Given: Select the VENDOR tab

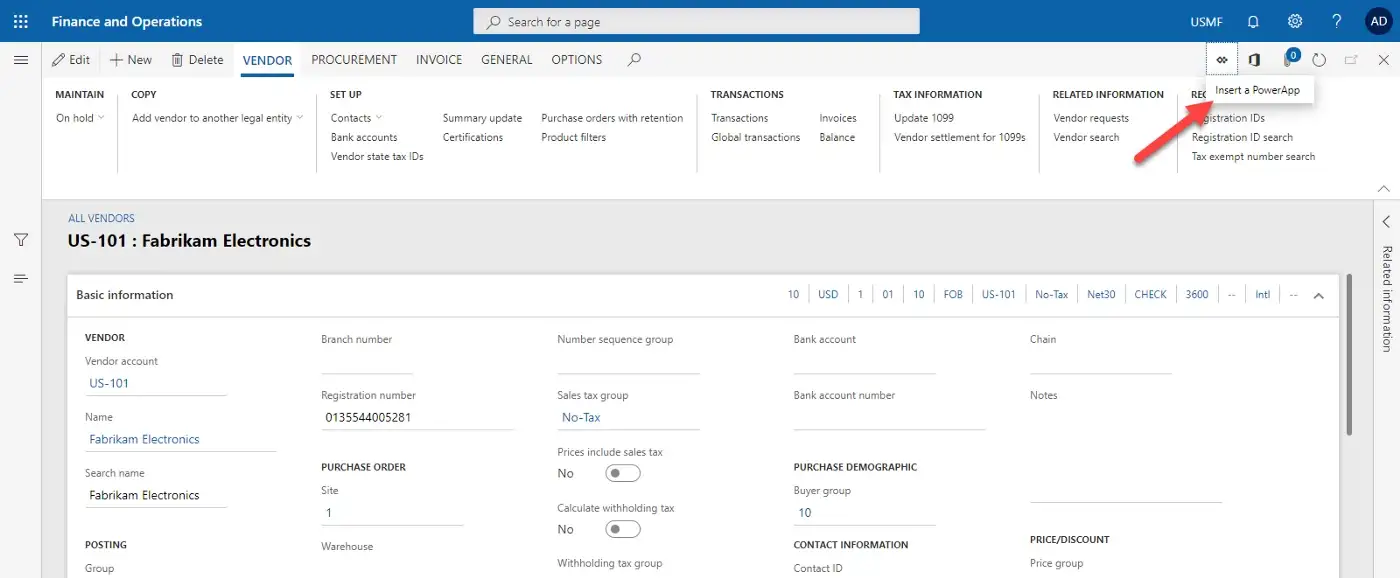Looking at the screenshot, I should tap(267, 60).
